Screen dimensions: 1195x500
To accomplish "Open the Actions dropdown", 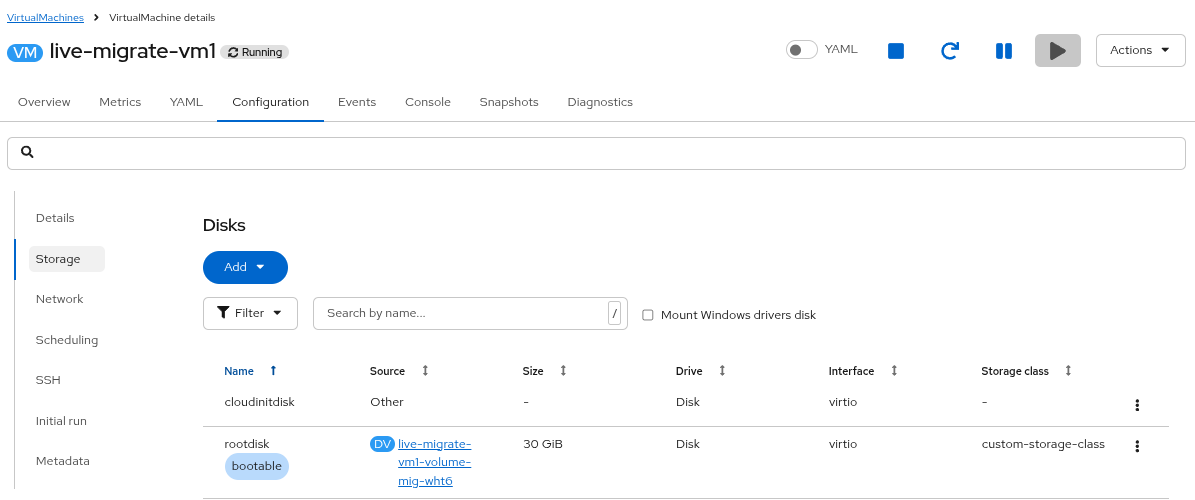I will (x=1140, y=50).
